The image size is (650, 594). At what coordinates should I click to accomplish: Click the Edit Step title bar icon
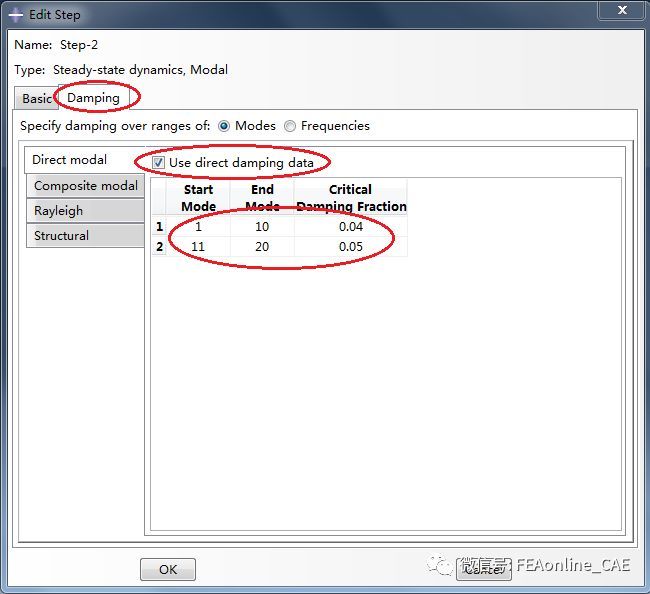point(16,15)
